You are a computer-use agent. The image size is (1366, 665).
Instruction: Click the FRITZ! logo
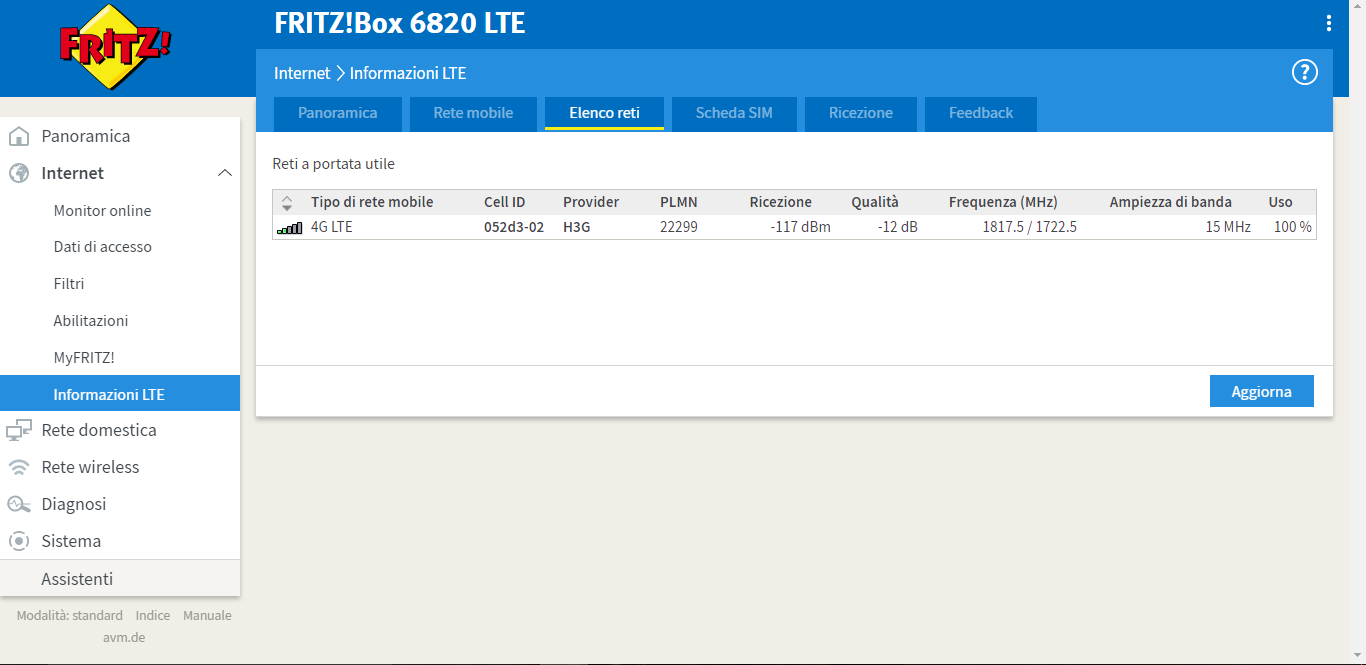(115, 47)
